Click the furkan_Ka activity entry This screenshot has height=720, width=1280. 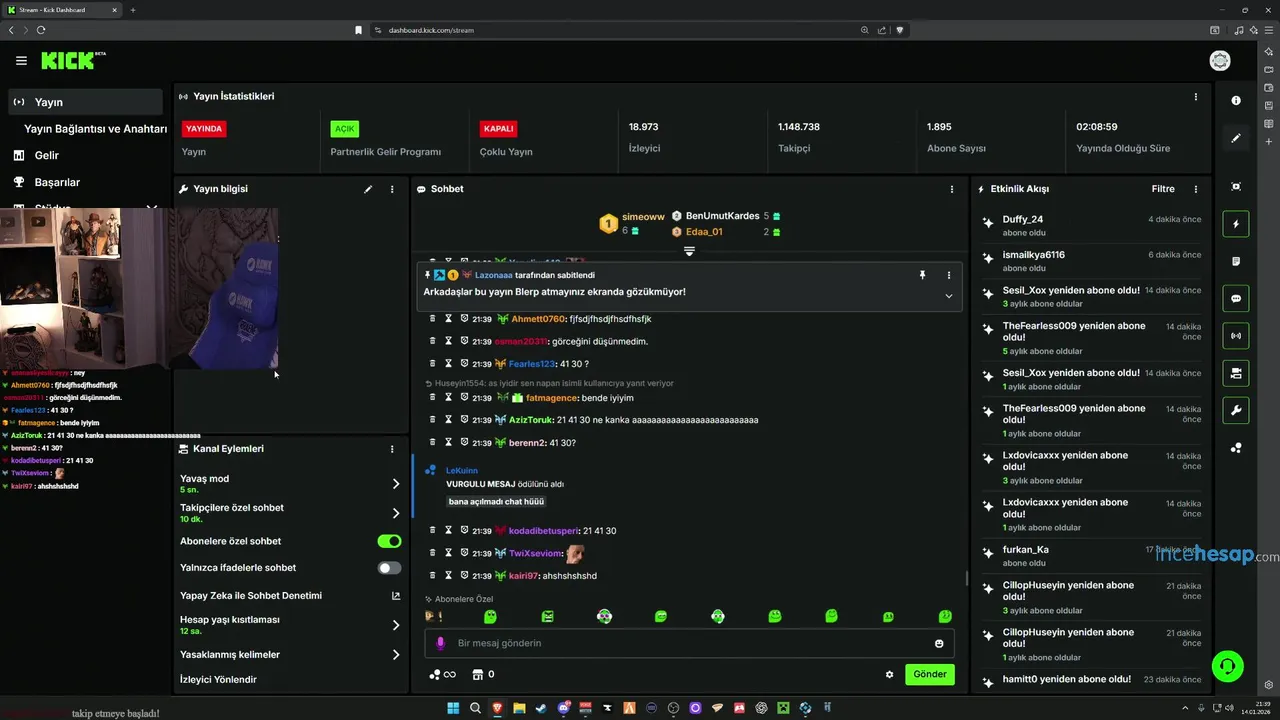[x=1092, y=555]
